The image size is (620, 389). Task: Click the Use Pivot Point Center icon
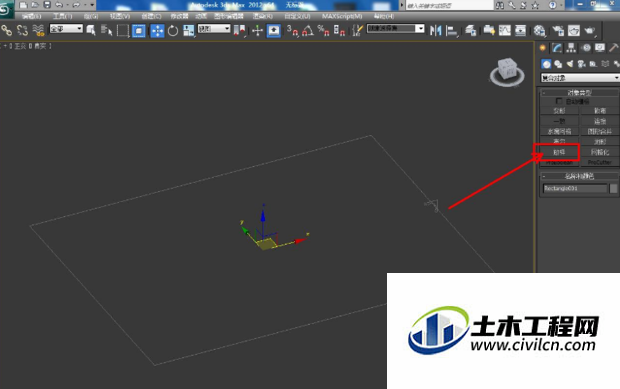[240, 30]
